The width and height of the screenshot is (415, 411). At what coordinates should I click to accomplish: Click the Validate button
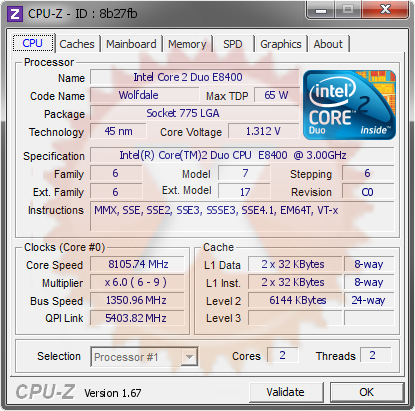[x=286, y=392]
